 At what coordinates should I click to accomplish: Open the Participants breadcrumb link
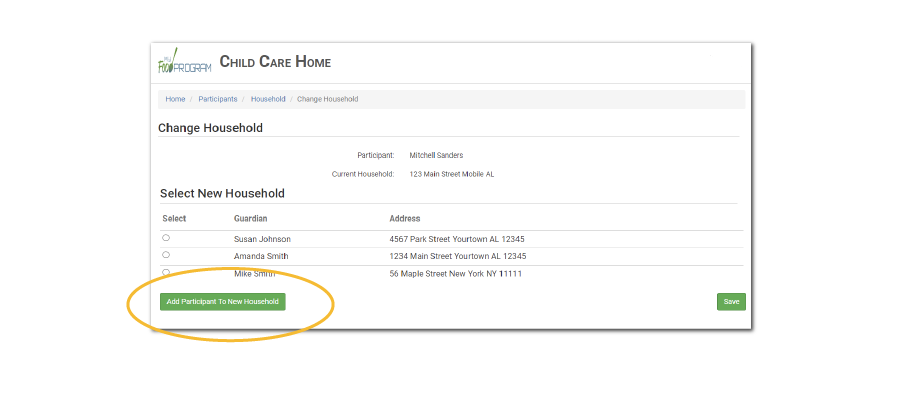pos(218,99)
